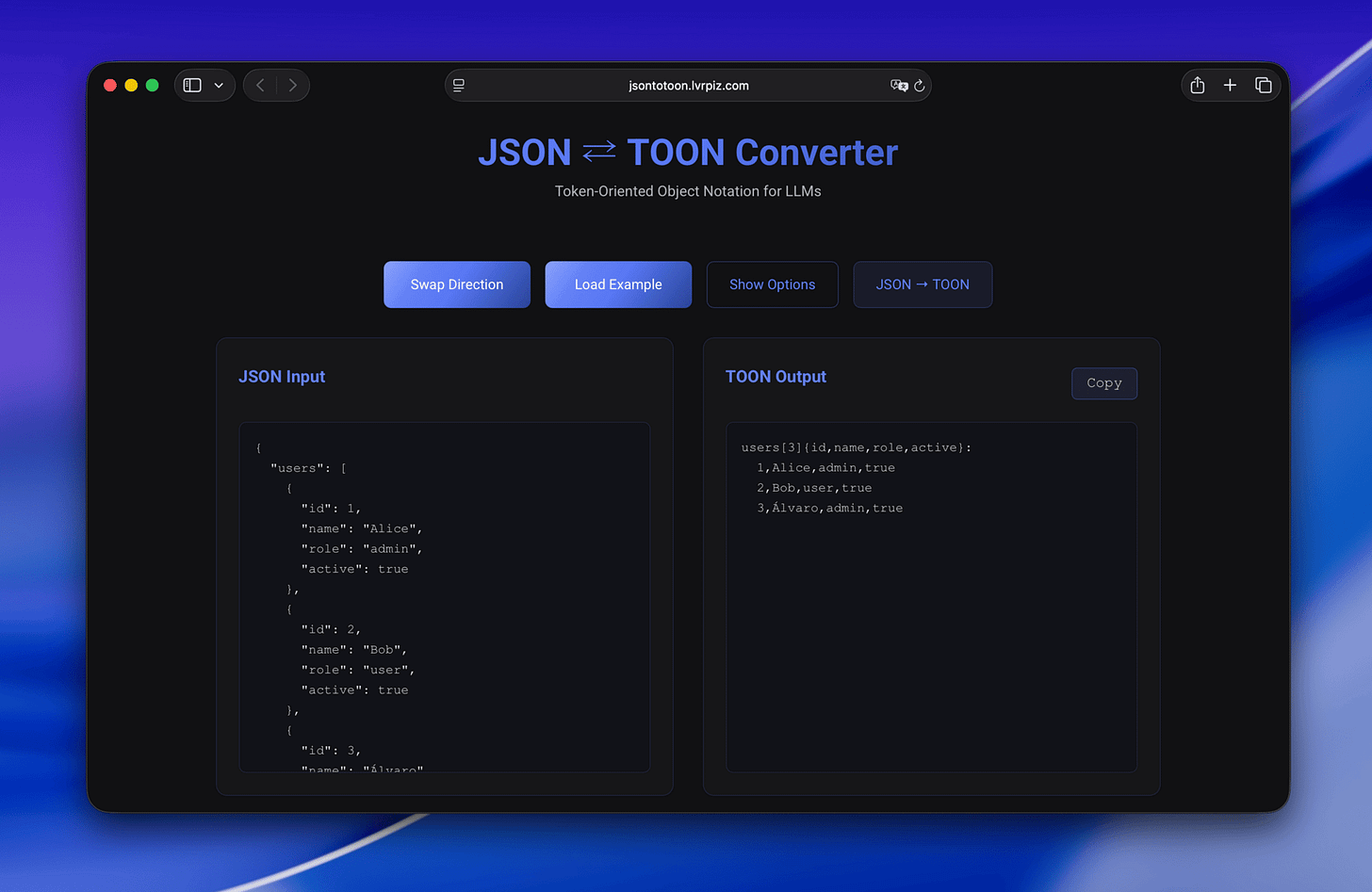This screenshot has width=1372, height=892.
Task: Click the jsontotoon.lvrpiz.com address field
Action: pyautogui.click(x=688, y=85)
